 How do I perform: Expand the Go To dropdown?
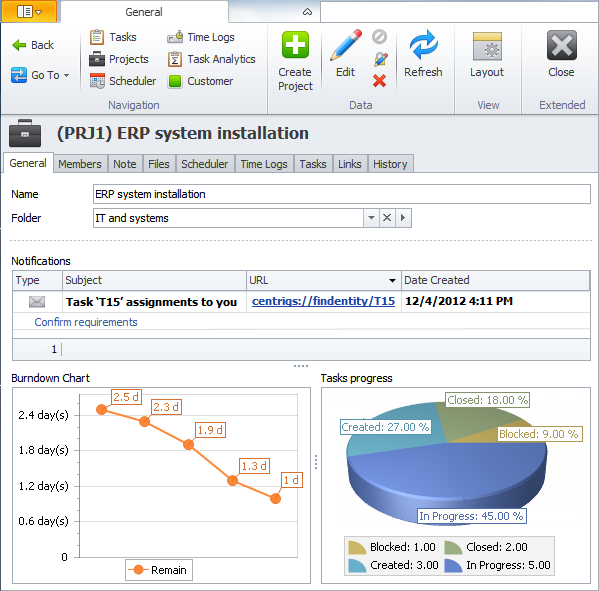(x=66, y=75)
